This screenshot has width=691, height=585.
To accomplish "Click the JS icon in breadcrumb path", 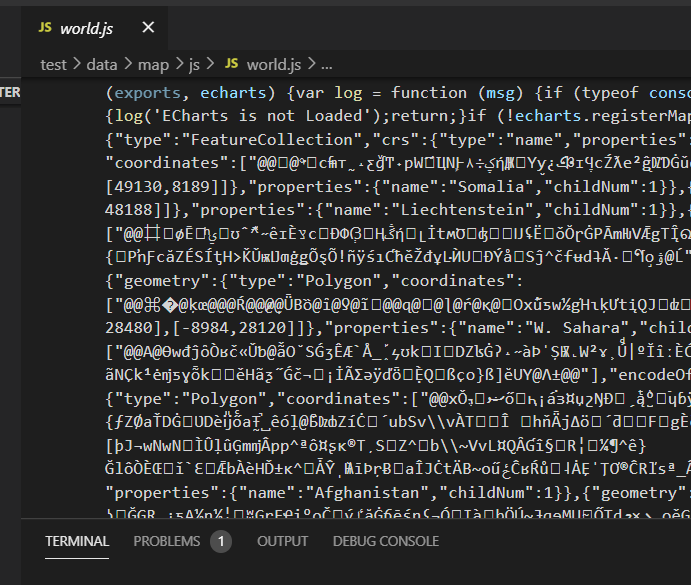I will (231, 64).
